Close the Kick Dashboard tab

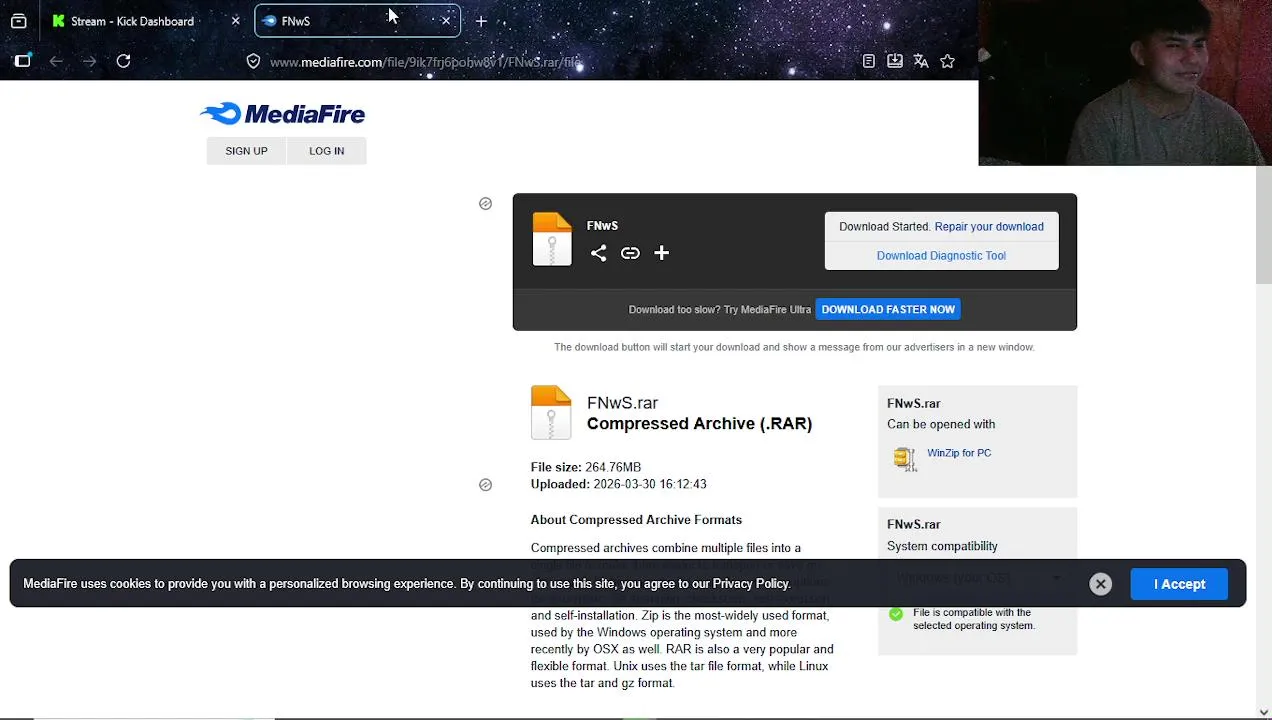click(x=235, y=21)
